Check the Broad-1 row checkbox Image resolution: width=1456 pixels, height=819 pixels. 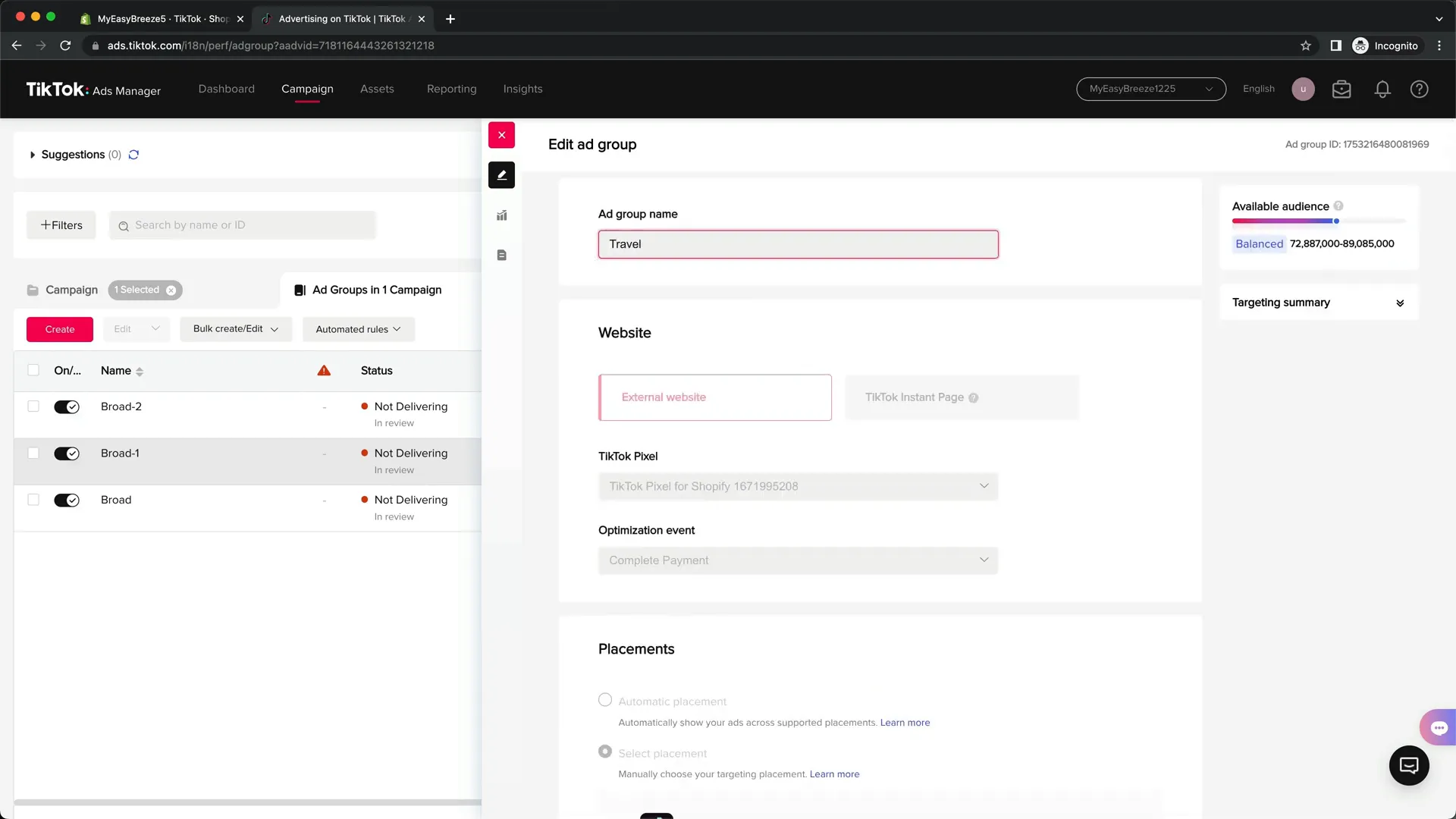click(33, 453)
